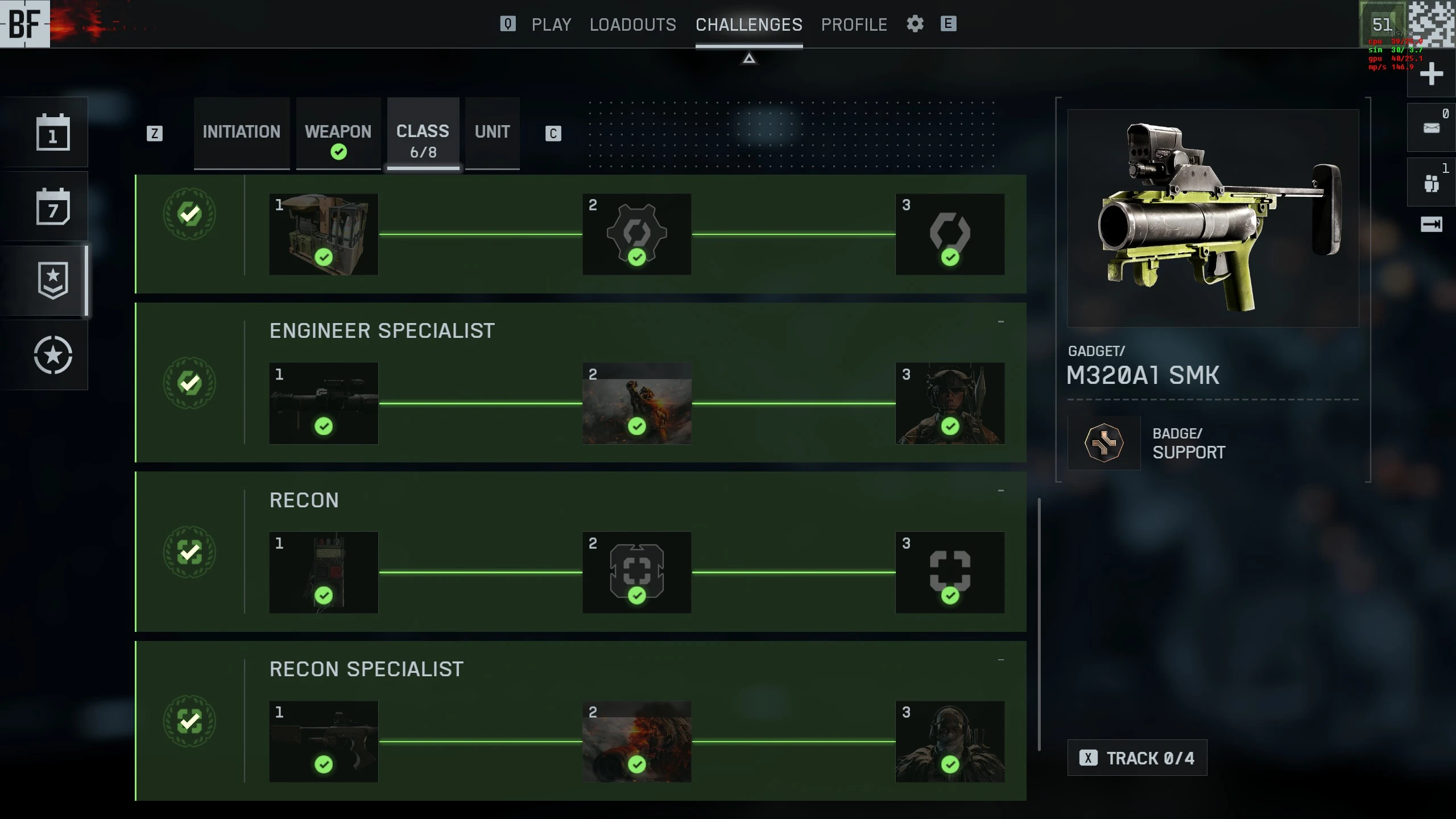Select the star circle sidebar icon
The image size is (1456, 819).
[53, 355]
